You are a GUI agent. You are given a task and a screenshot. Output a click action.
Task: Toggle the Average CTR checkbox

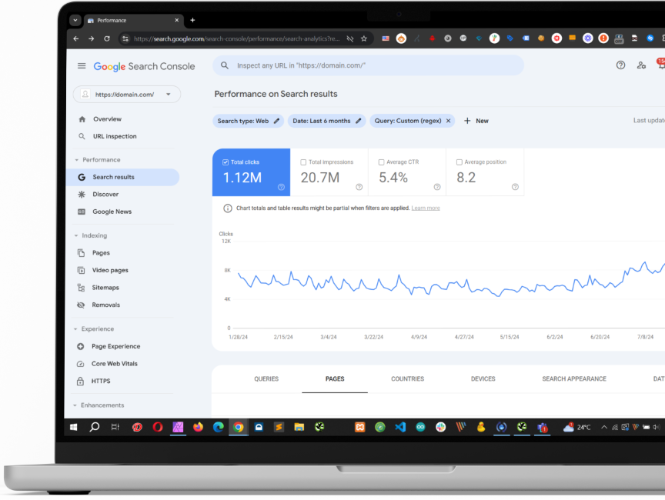pos(381,162)
